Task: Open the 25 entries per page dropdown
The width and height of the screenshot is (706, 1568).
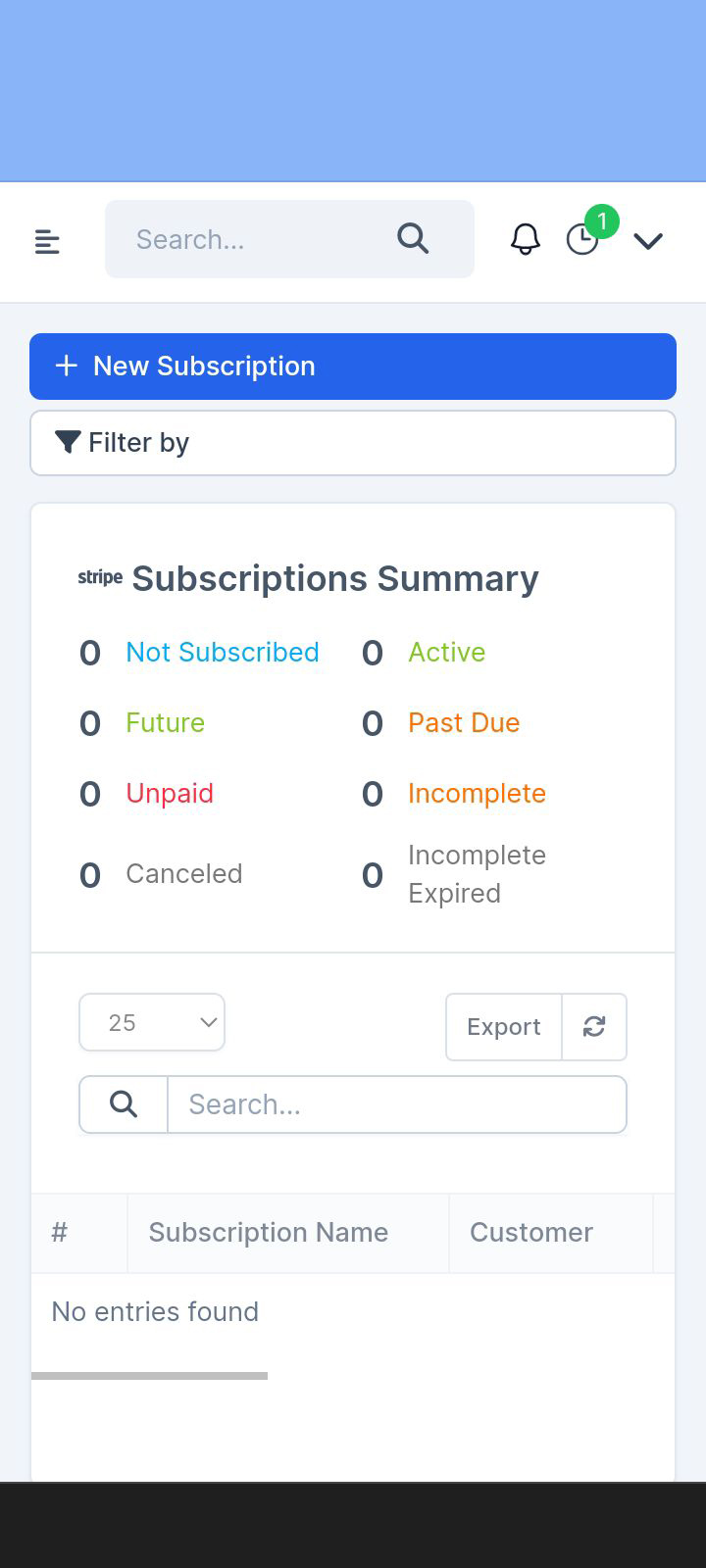Action: [x=152, y=1022]
